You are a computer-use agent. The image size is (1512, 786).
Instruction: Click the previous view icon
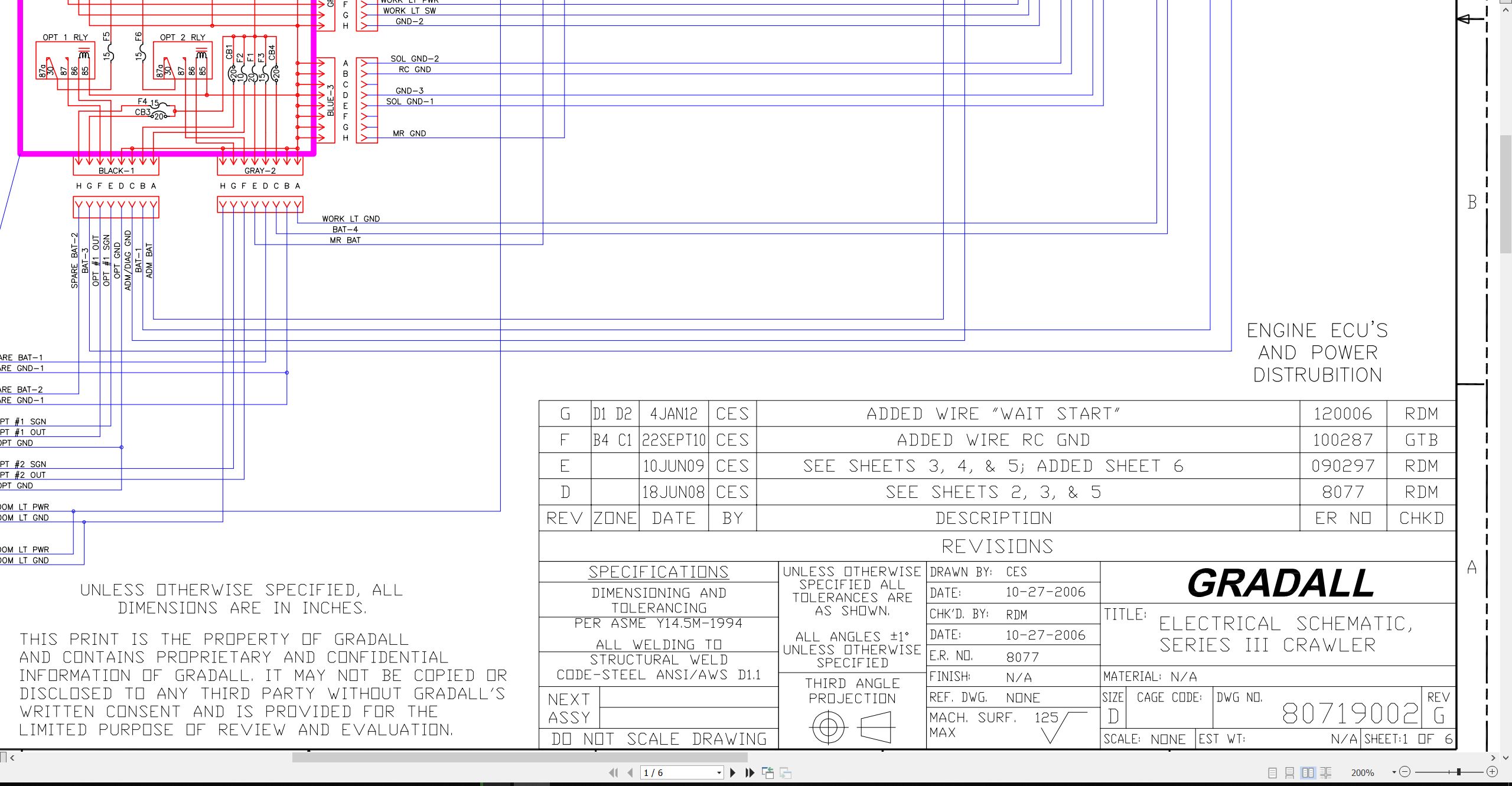(768, 772)
